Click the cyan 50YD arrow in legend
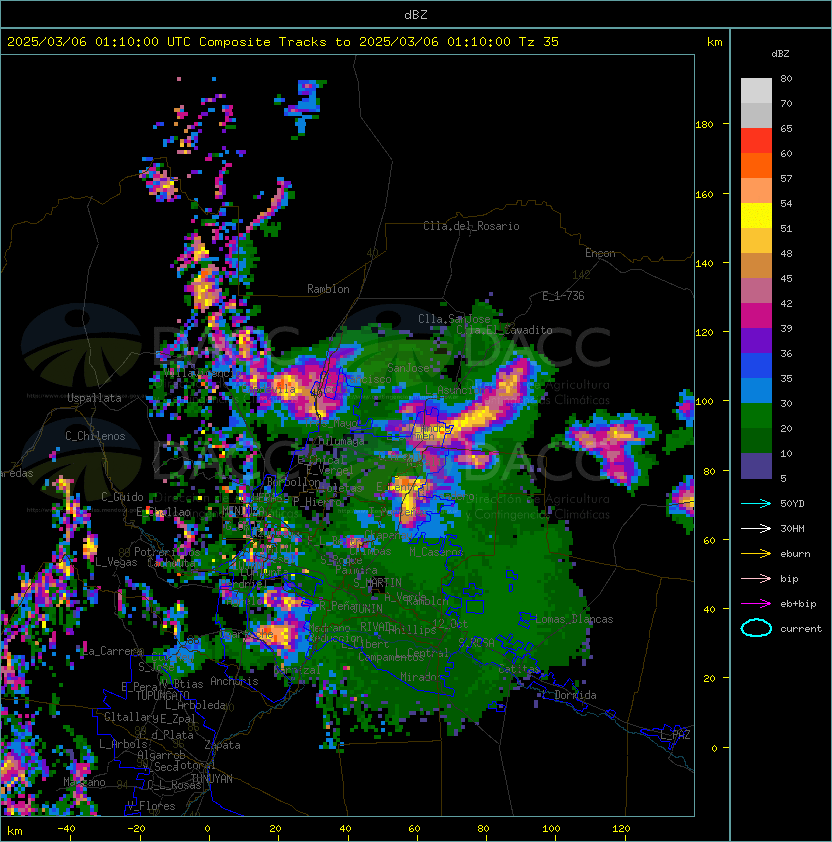 [x=756, y=504]
